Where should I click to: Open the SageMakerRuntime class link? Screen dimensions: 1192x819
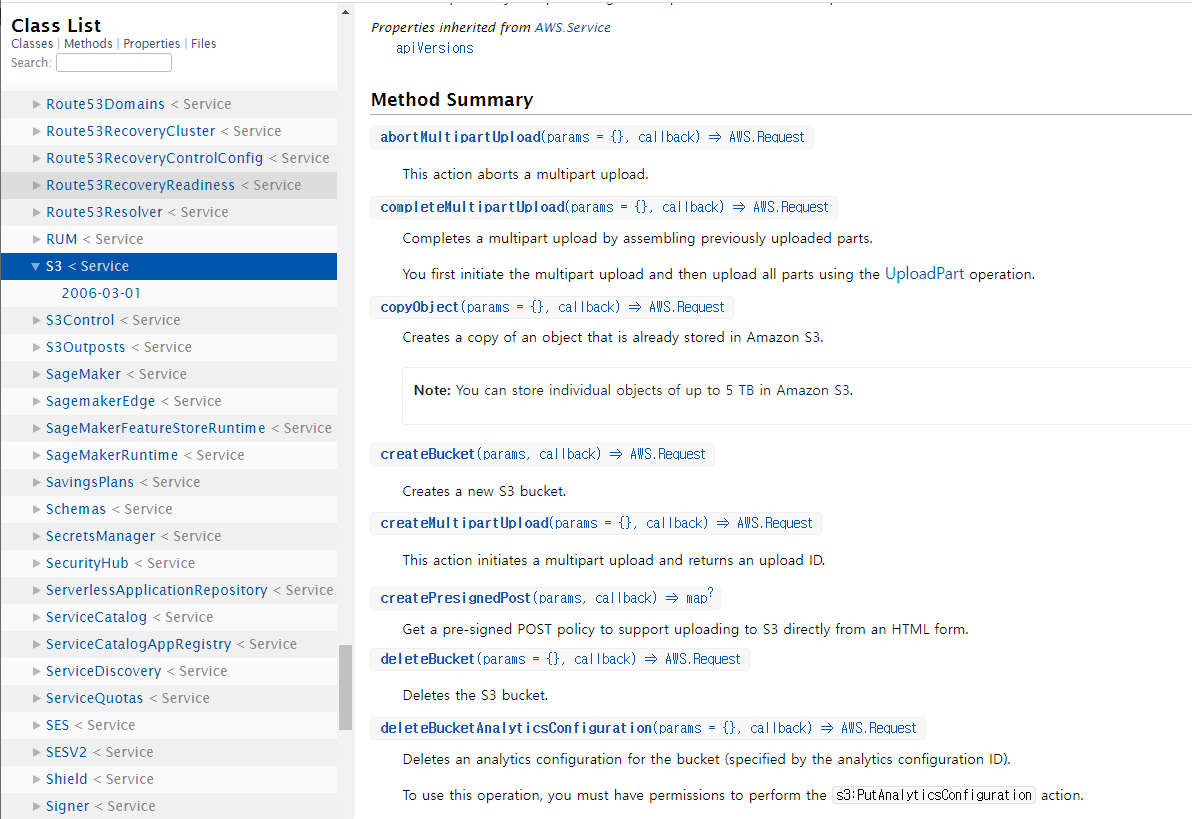[112, 456]
